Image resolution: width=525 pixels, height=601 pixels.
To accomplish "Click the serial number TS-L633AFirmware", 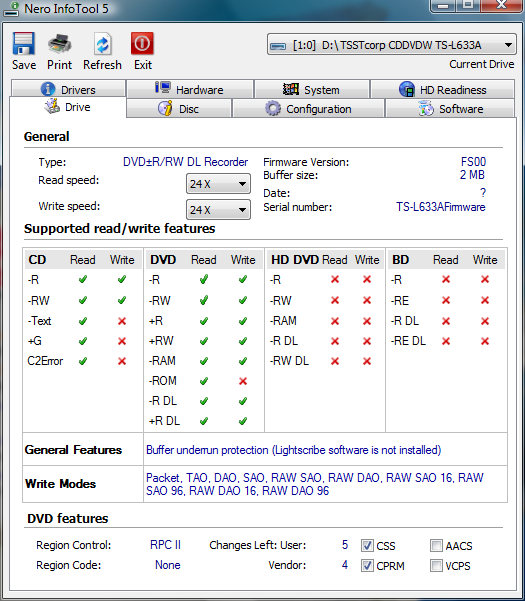I will (x=441, y=207).
